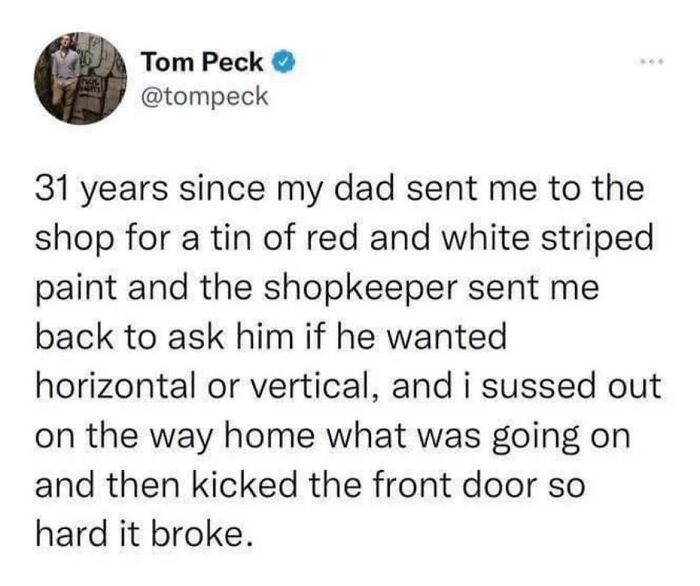Click the word 'paint' in the tweet
The image size is (700, 586).
78,290
